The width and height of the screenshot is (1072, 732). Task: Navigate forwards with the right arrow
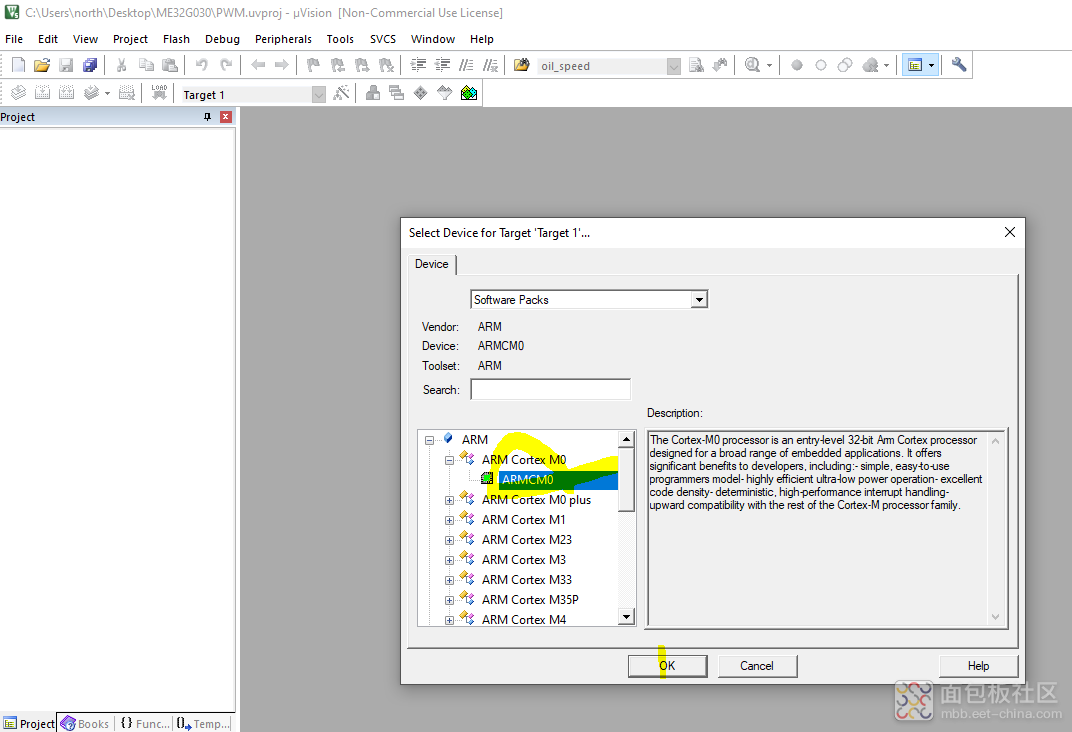tap(282, 65)
